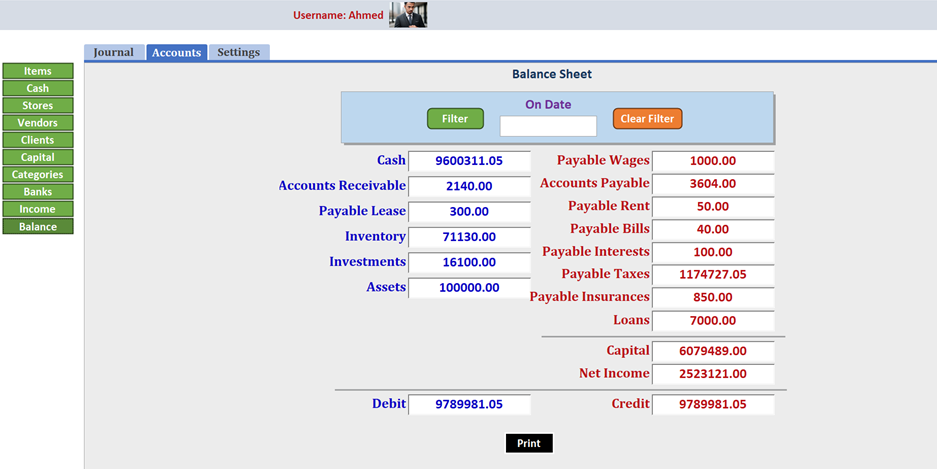Click the Debit label
The width and height of the screenshot is (937, 469).
[389, 404]
